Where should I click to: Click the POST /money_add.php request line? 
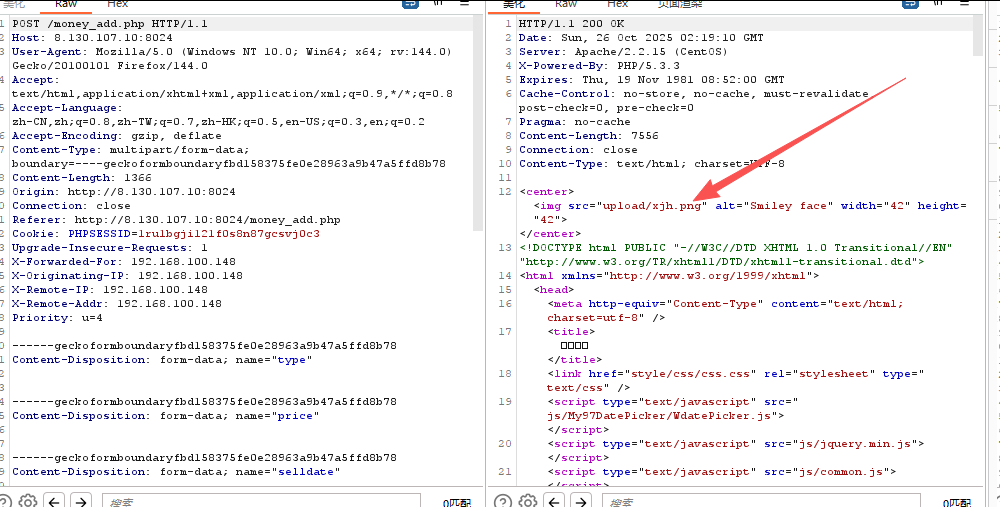110,24
